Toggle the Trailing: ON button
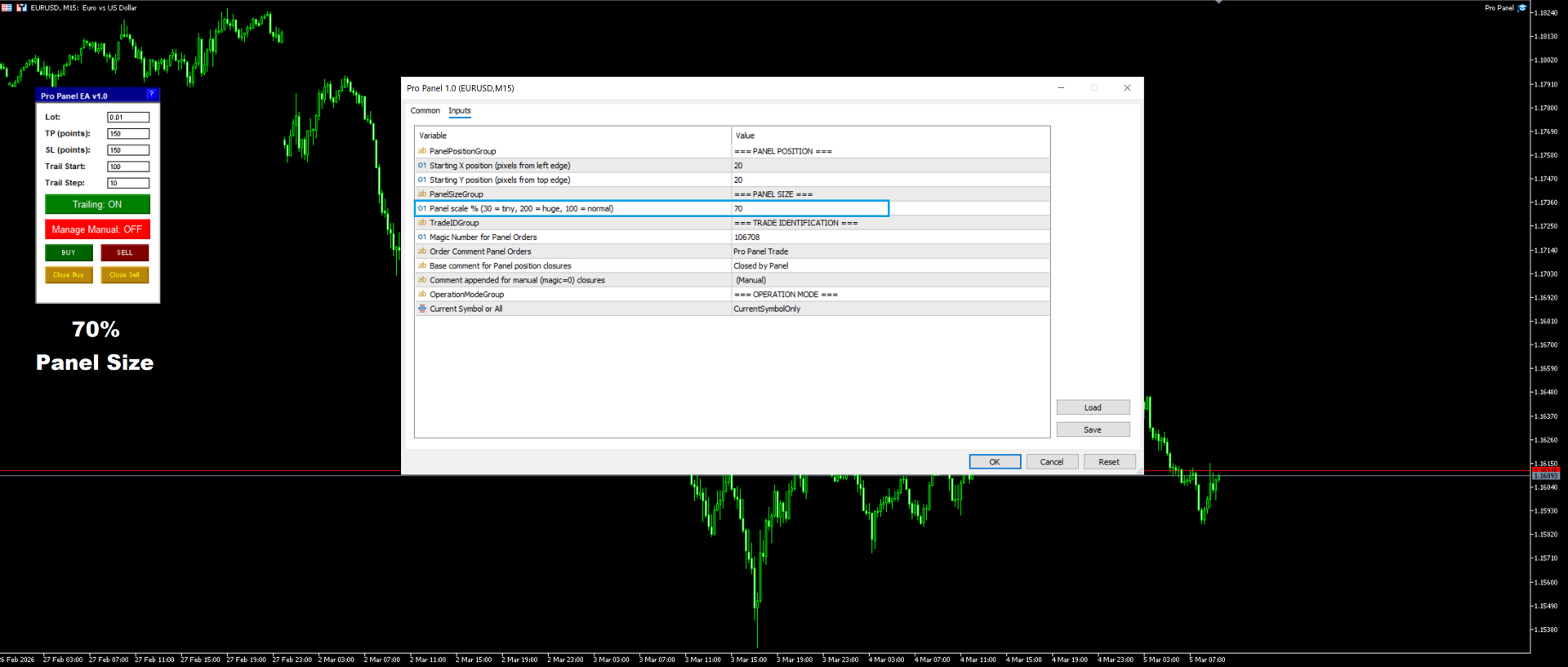This screenshot has height=667, width=1568. click(97, 204)
